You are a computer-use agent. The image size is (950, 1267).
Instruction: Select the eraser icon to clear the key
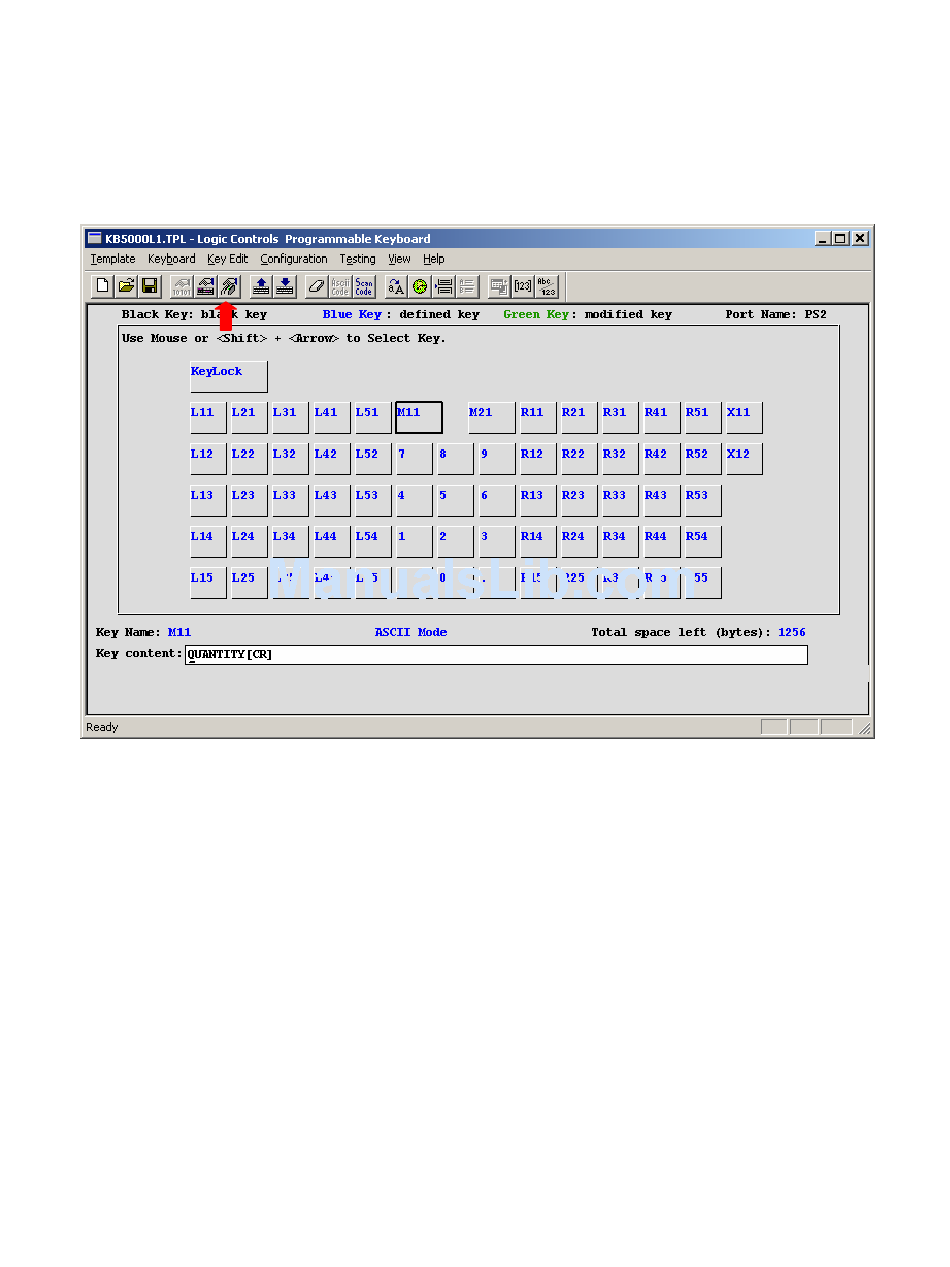pos(317,287)
